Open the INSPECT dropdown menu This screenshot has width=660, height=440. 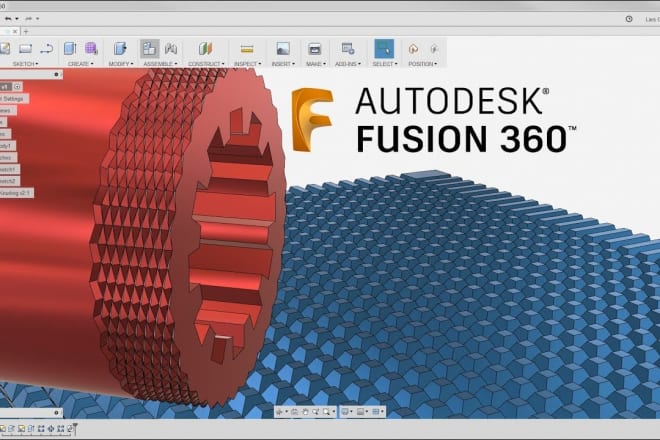coord(248,64)
